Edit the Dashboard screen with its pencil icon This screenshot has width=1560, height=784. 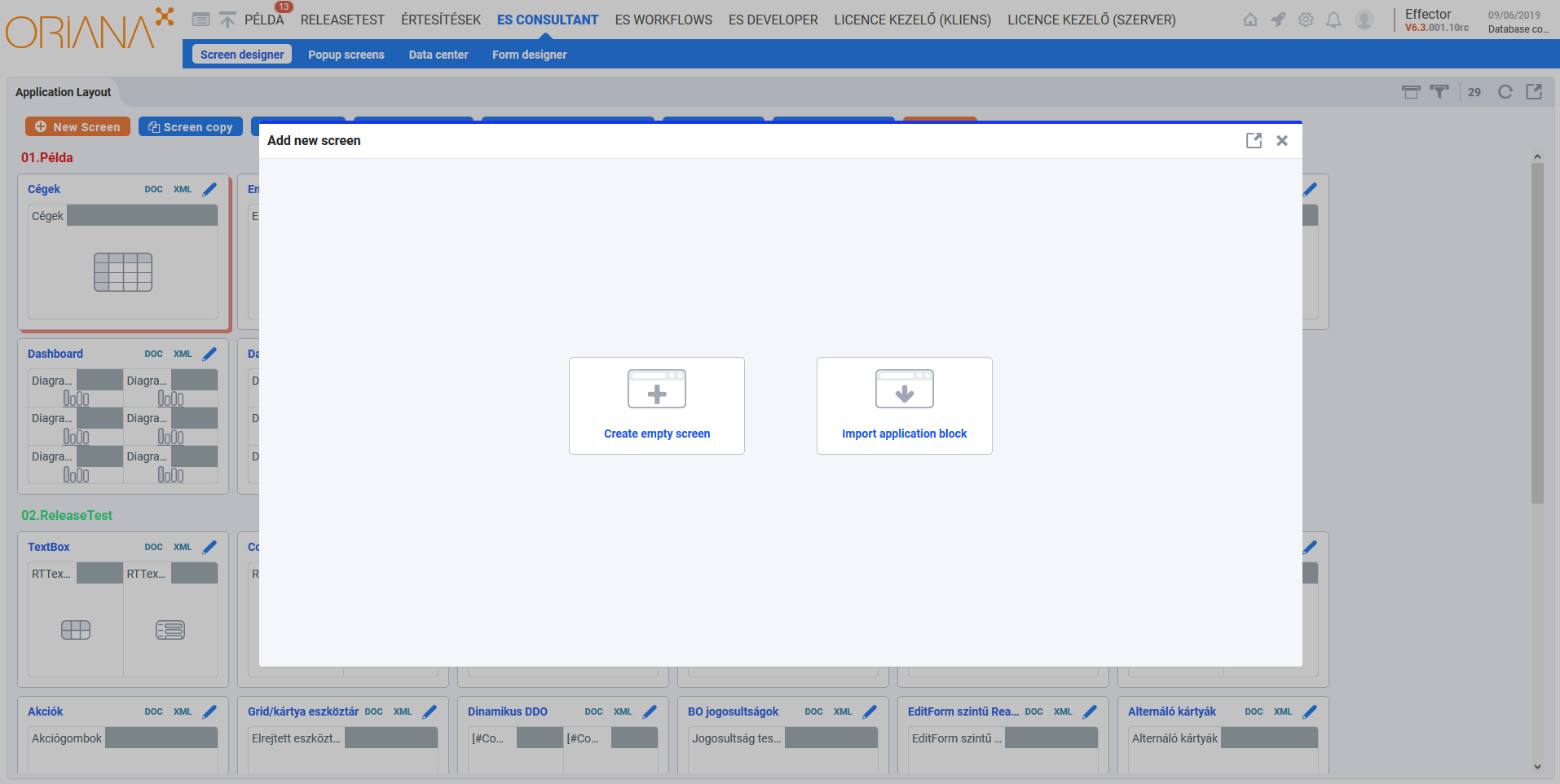[x=209, y=354]
